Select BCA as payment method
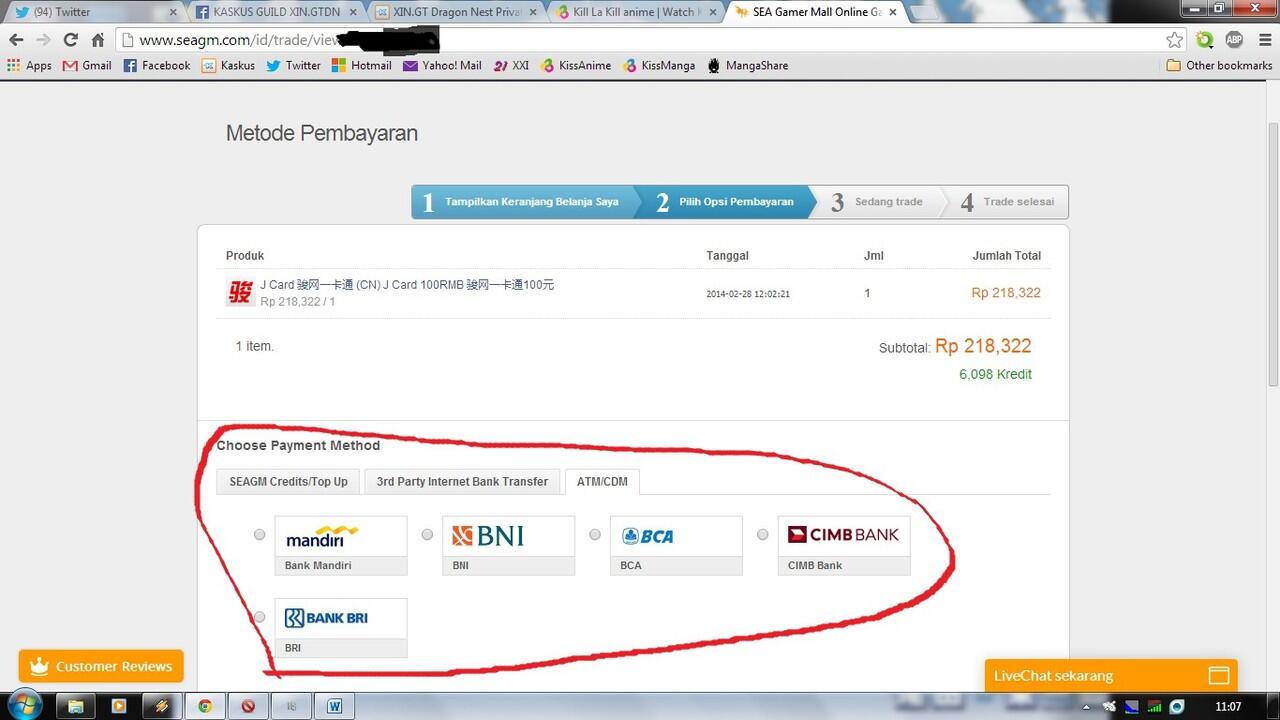1280x720 pixels. point(595,534)
